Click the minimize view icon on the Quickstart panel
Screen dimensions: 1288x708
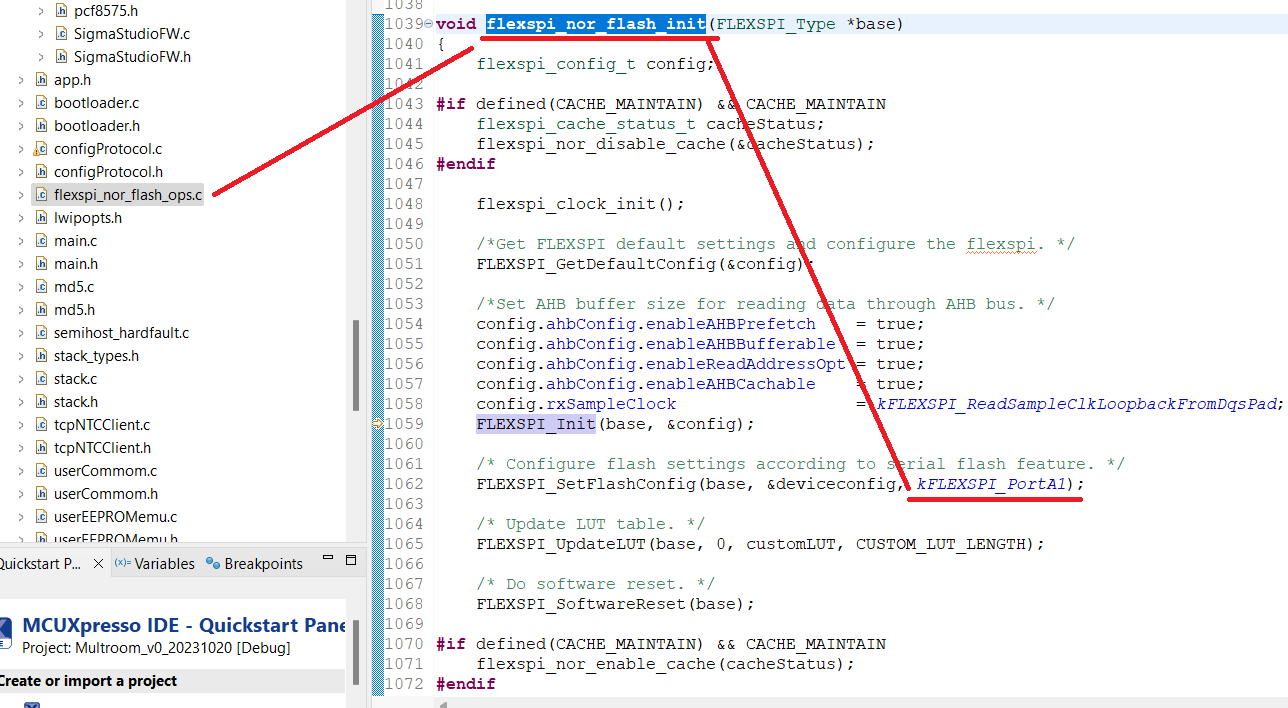coord(327,559)
